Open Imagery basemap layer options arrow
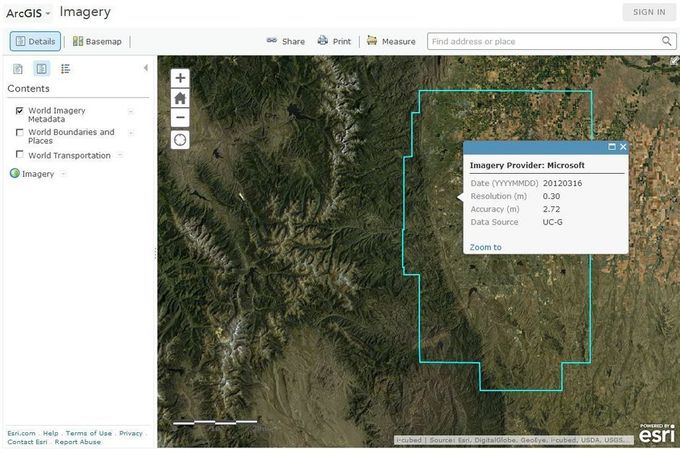Image resolution: width=680 pixels, height=449 pixels. click(64, 174)
